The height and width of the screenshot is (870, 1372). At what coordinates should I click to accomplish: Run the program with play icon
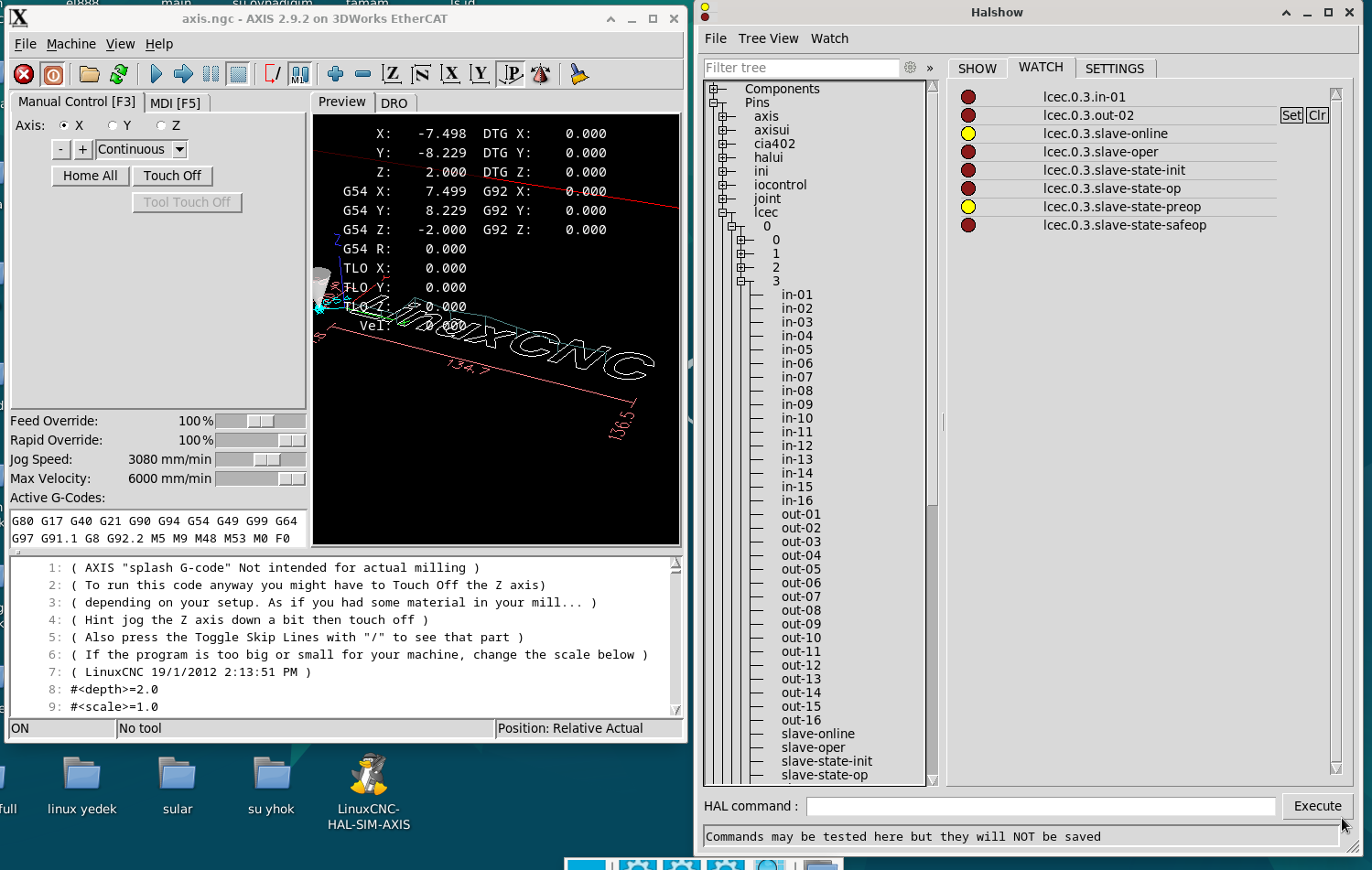pyautogui.click(x=156, y=75)
